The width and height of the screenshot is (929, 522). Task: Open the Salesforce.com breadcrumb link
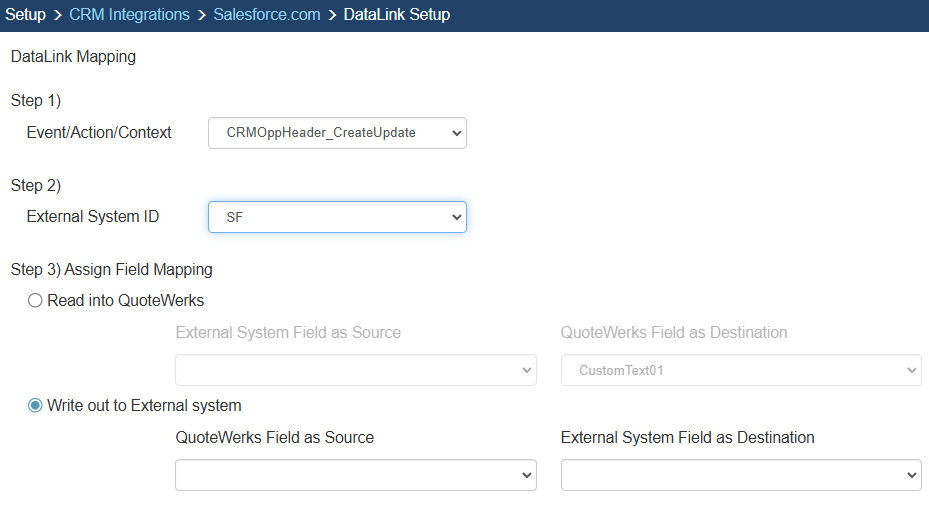click(x=267, y=15)
